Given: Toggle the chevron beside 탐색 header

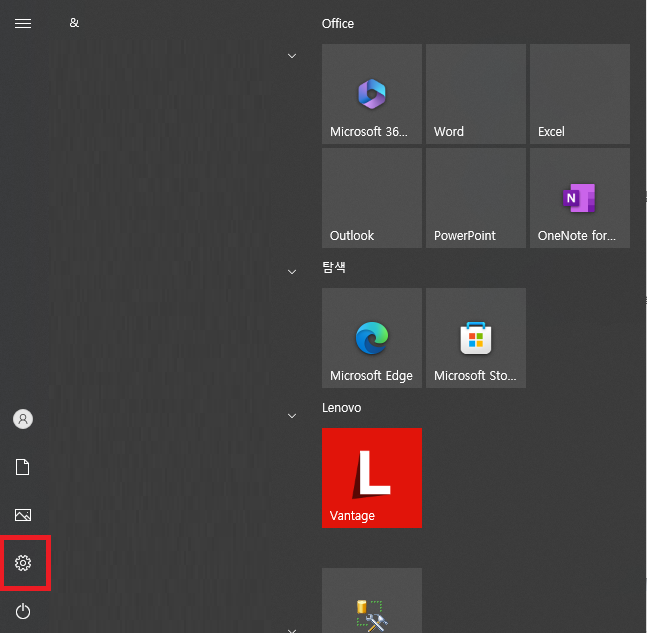Looking at the screenshot, I should 292,272.
